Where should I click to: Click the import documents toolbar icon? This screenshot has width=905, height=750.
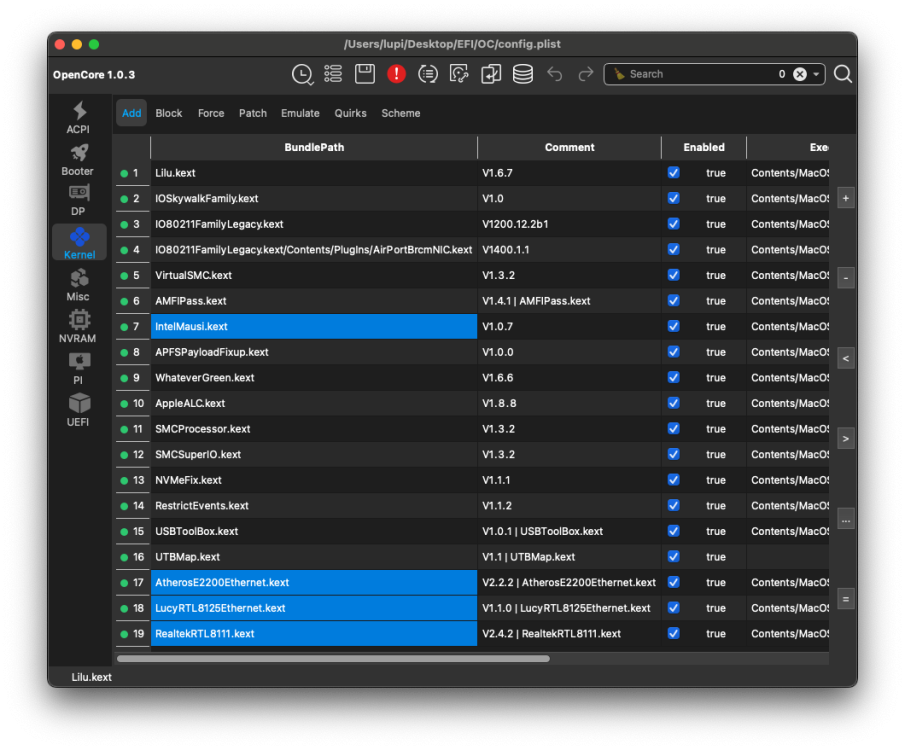tap(491, 74)
